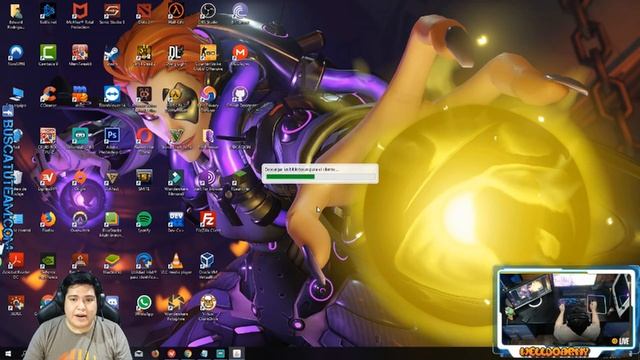Launch Counter-Strike Global Offensive shortcut

click(x=208, y=57)
